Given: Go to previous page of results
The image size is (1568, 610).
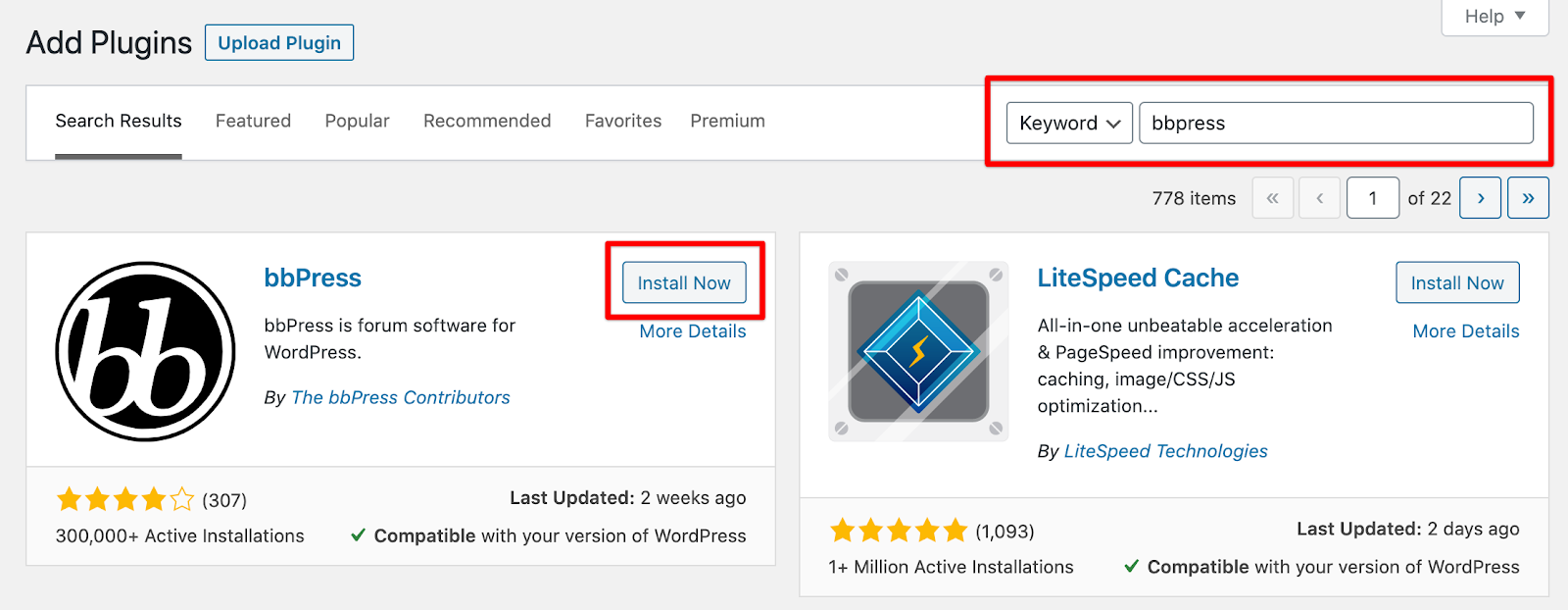Looking at the screenshot, I should 1320,198.
